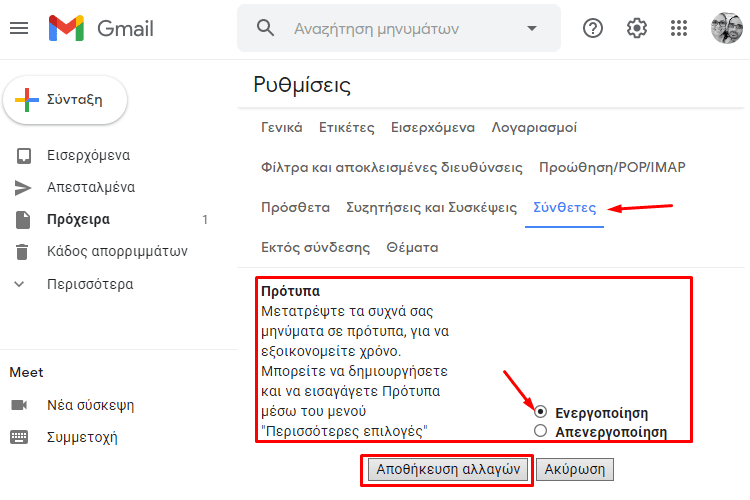This screenshot has height=500, width=750.
Task: Click the Ακύρωση button
Action: [x=574, y=469]
